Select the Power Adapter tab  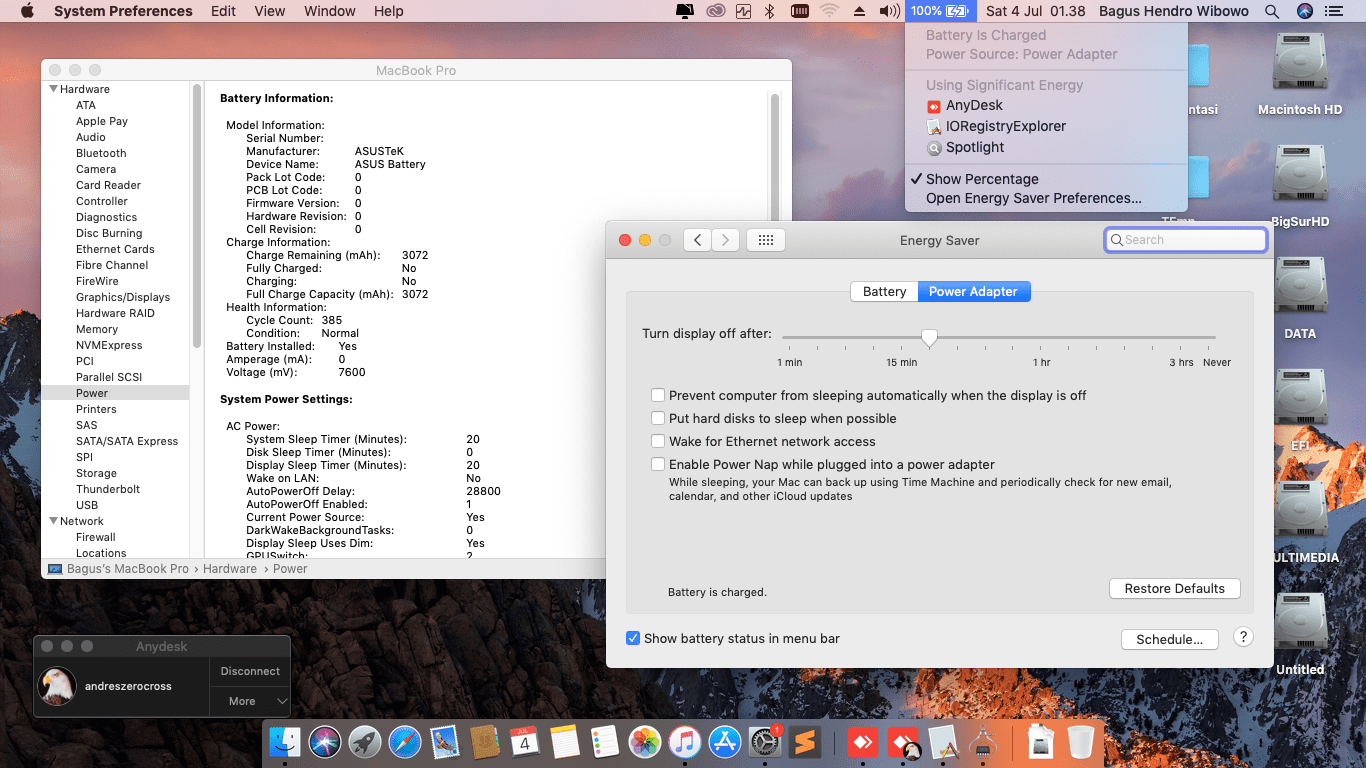973,292
